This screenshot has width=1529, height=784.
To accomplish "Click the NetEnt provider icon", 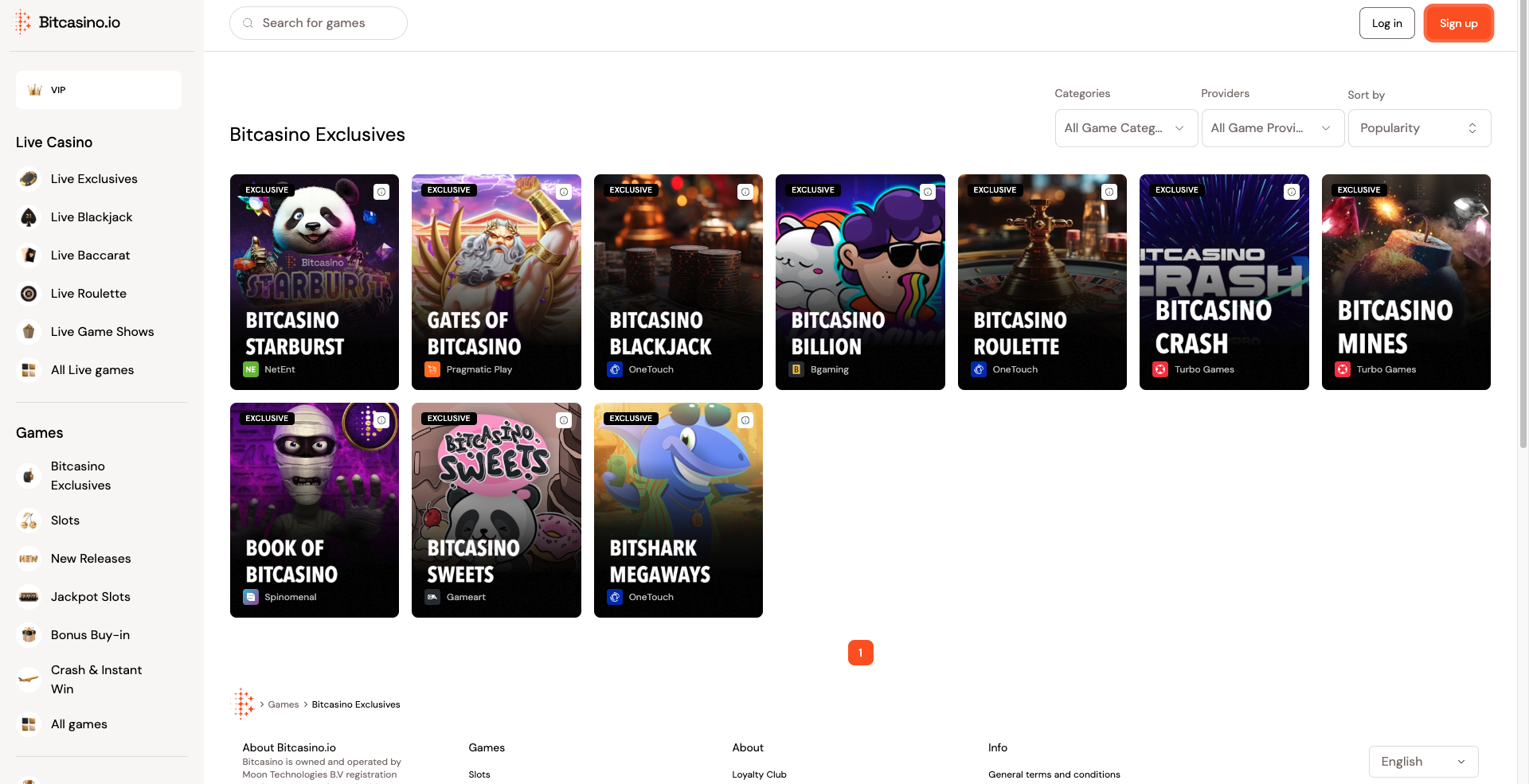I will [x=251, y=369].
